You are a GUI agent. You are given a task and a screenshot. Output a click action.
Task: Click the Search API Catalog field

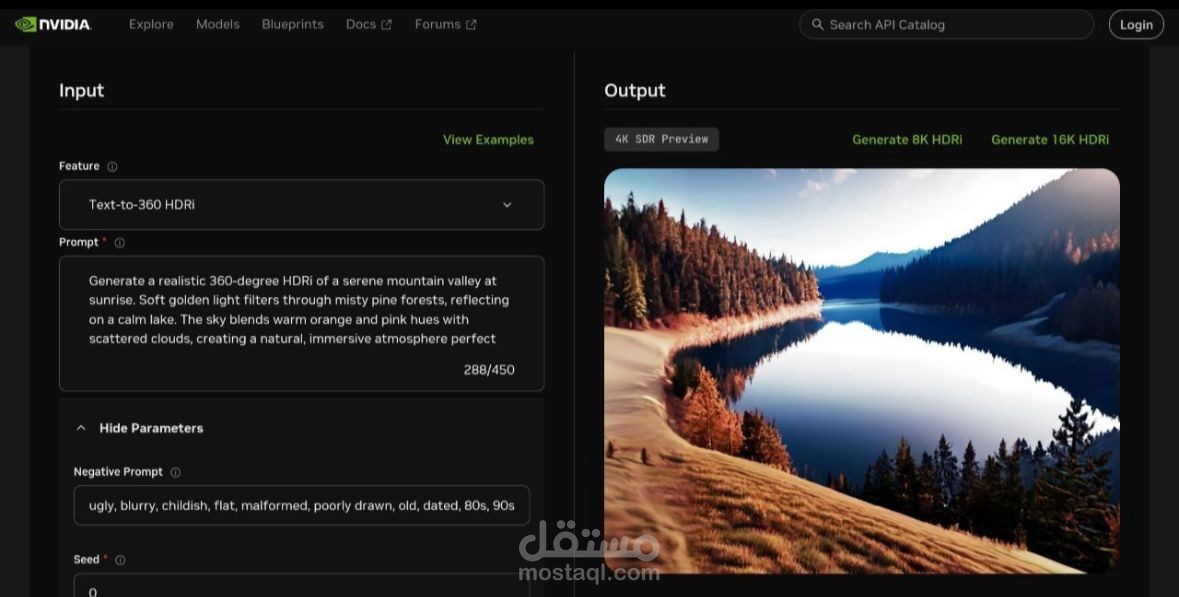(x=946, y=25)
